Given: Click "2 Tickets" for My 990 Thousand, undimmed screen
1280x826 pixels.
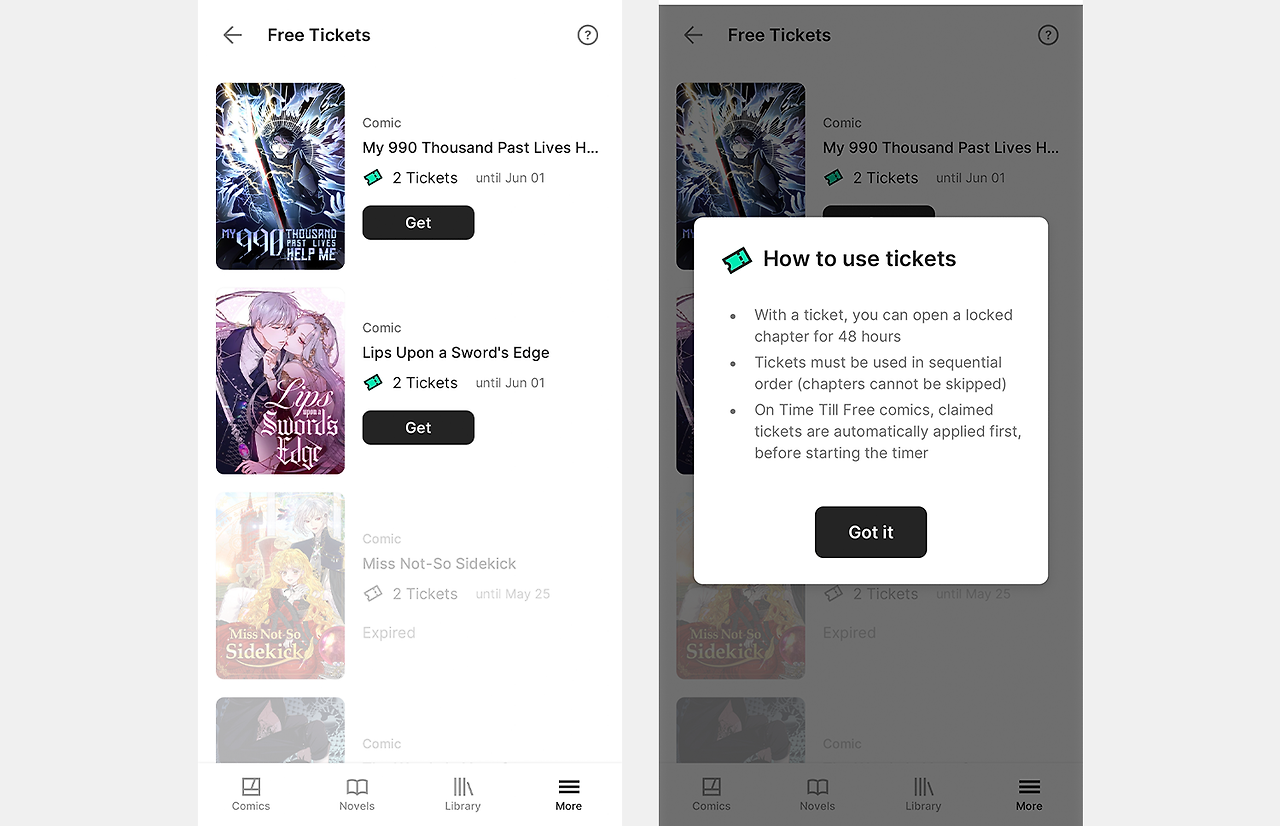Looking at the screenshot, I should (x=425, y=178).
